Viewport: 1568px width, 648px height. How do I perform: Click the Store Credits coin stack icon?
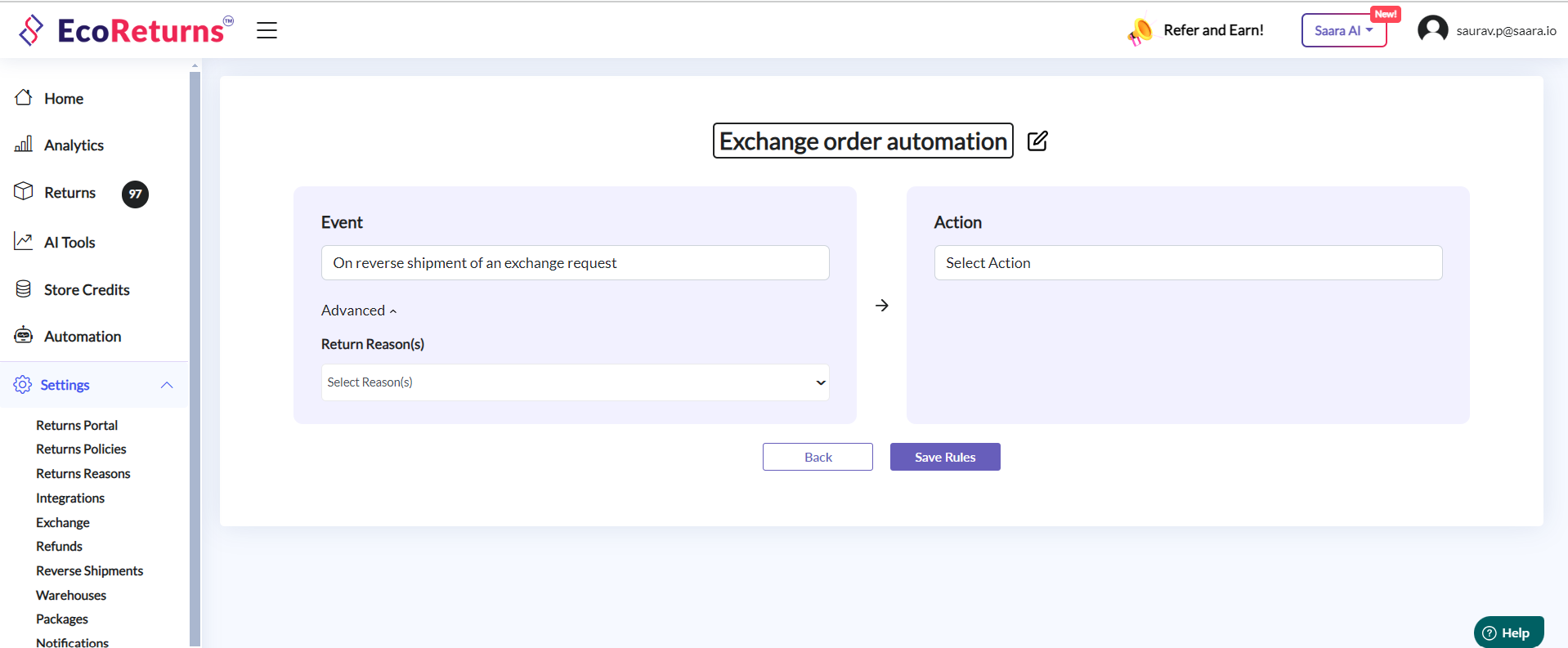pyautogui.click(x=24, y=289)
